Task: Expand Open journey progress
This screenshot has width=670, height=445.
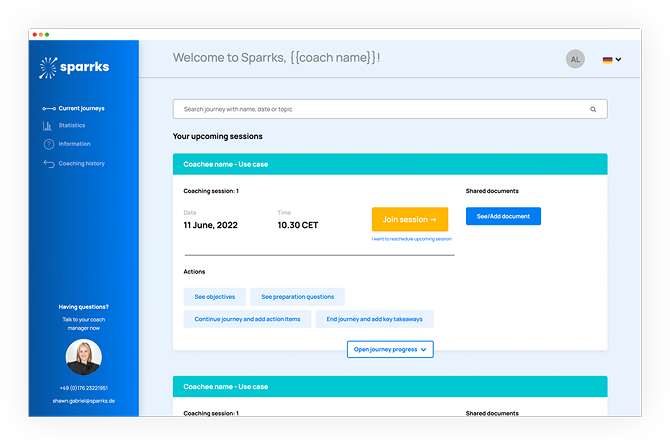Action: pos(390,349)
